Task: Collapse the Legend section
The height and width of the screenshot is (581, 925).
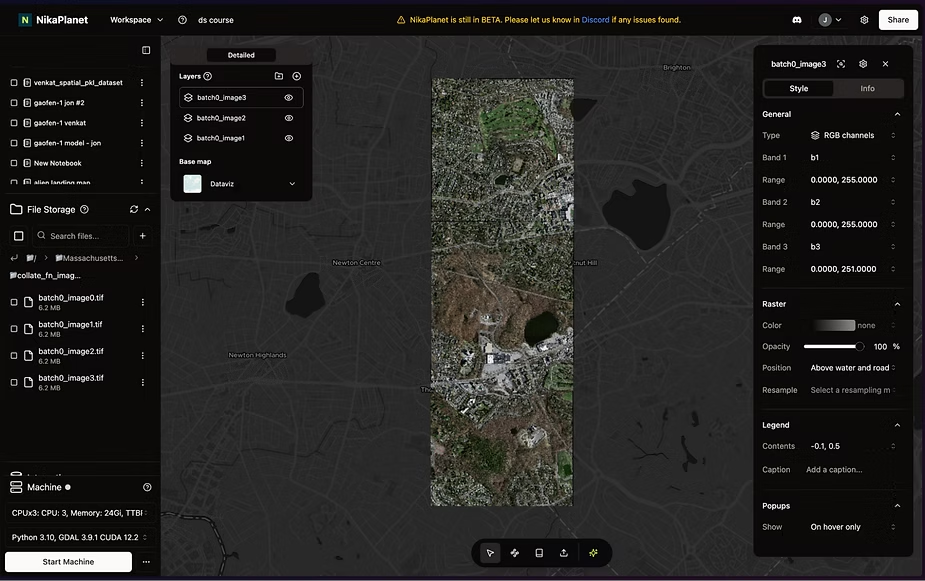Action: point(897,425)
